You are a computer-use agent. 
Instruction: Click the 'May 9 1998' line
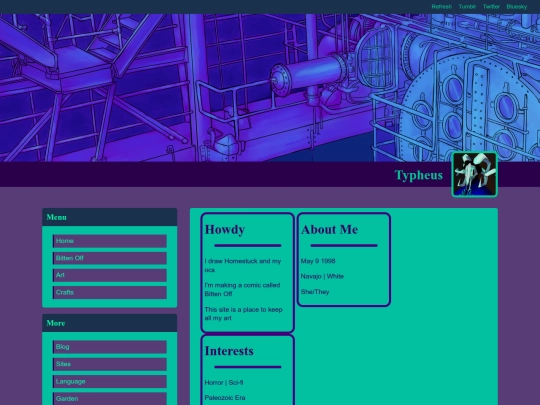point(318,261)
